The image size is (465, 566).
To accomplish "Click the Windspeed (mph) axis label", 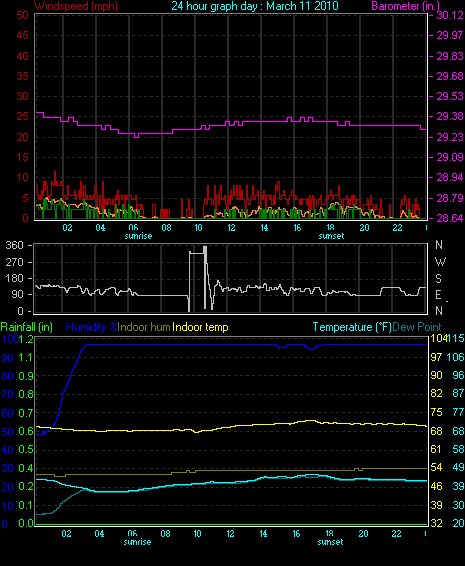I will coord(76,6).
